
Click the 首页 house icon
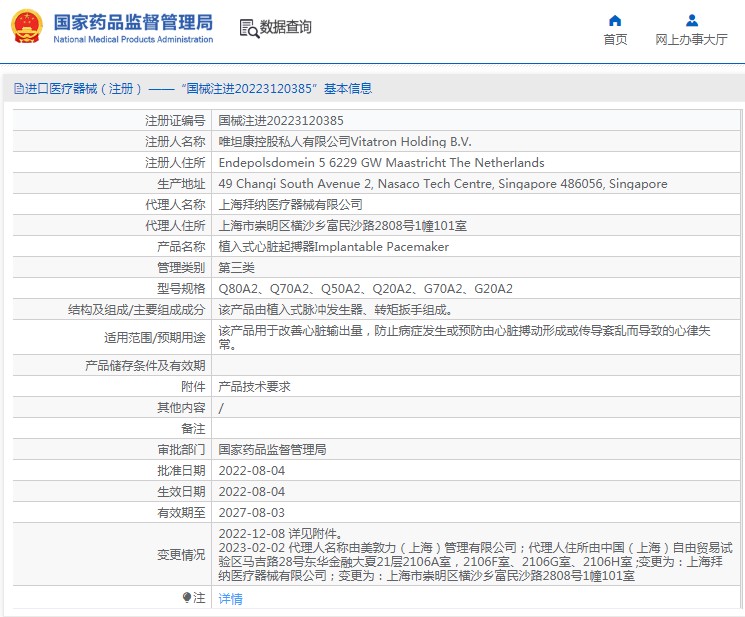click(615, 20)
